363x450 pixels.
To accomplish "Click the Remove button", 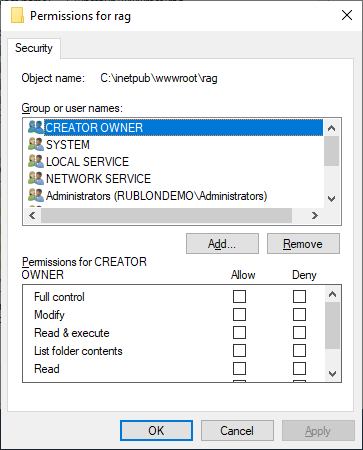I will pyautogui.click(x=303, y=244).
